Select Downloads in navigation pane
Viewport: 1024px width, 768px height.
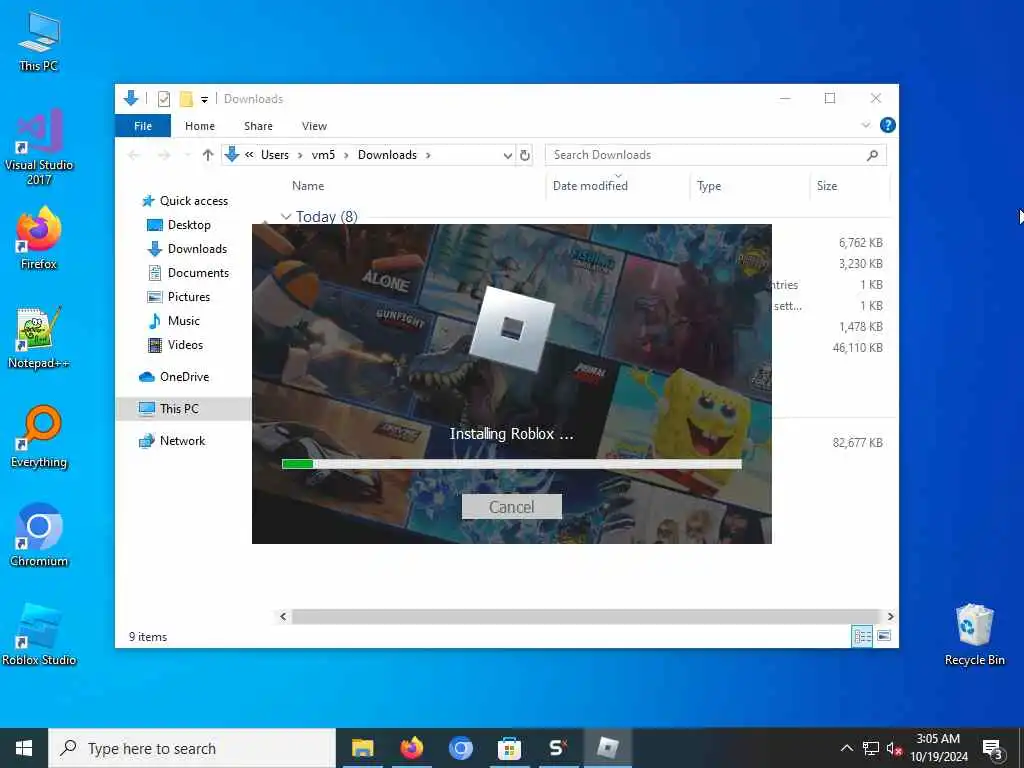click(x=197, y=249)
